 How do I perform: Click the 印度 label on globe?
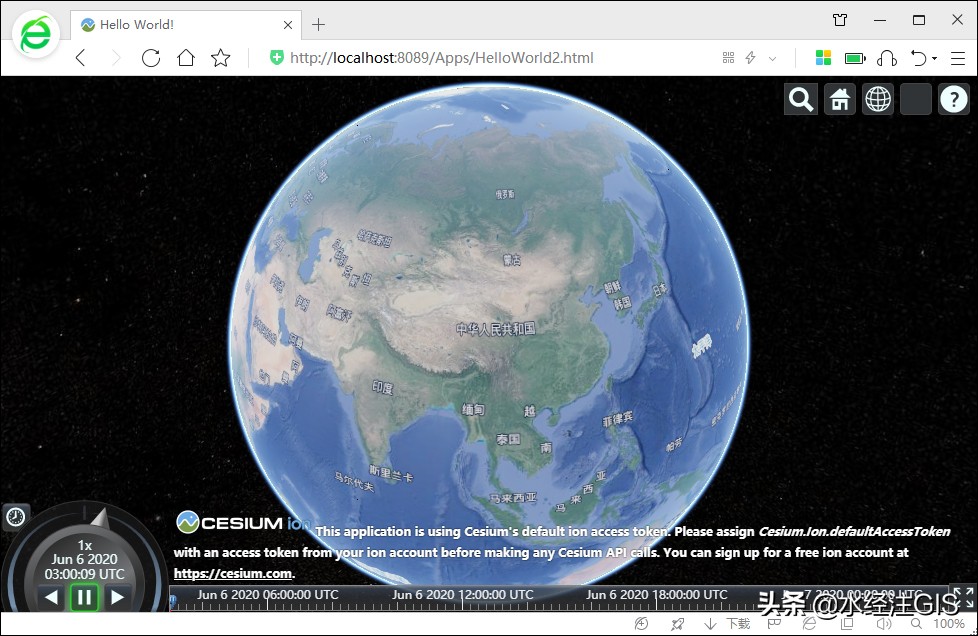coord(382,387)
